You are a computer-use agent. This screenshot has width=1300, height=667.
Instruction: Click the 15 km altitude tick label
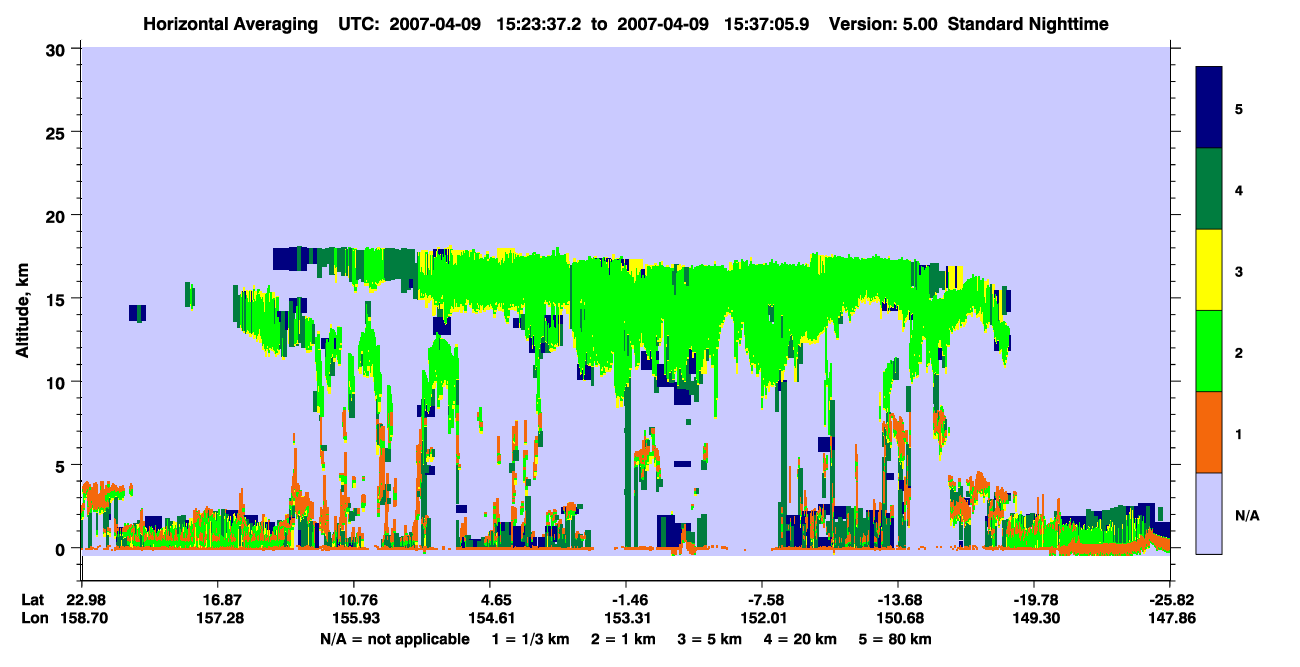[59, 299]
